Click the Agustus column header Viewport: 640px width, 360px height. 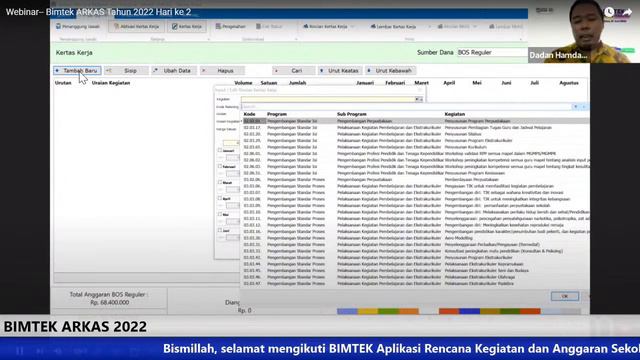click(x=569, y=83)
